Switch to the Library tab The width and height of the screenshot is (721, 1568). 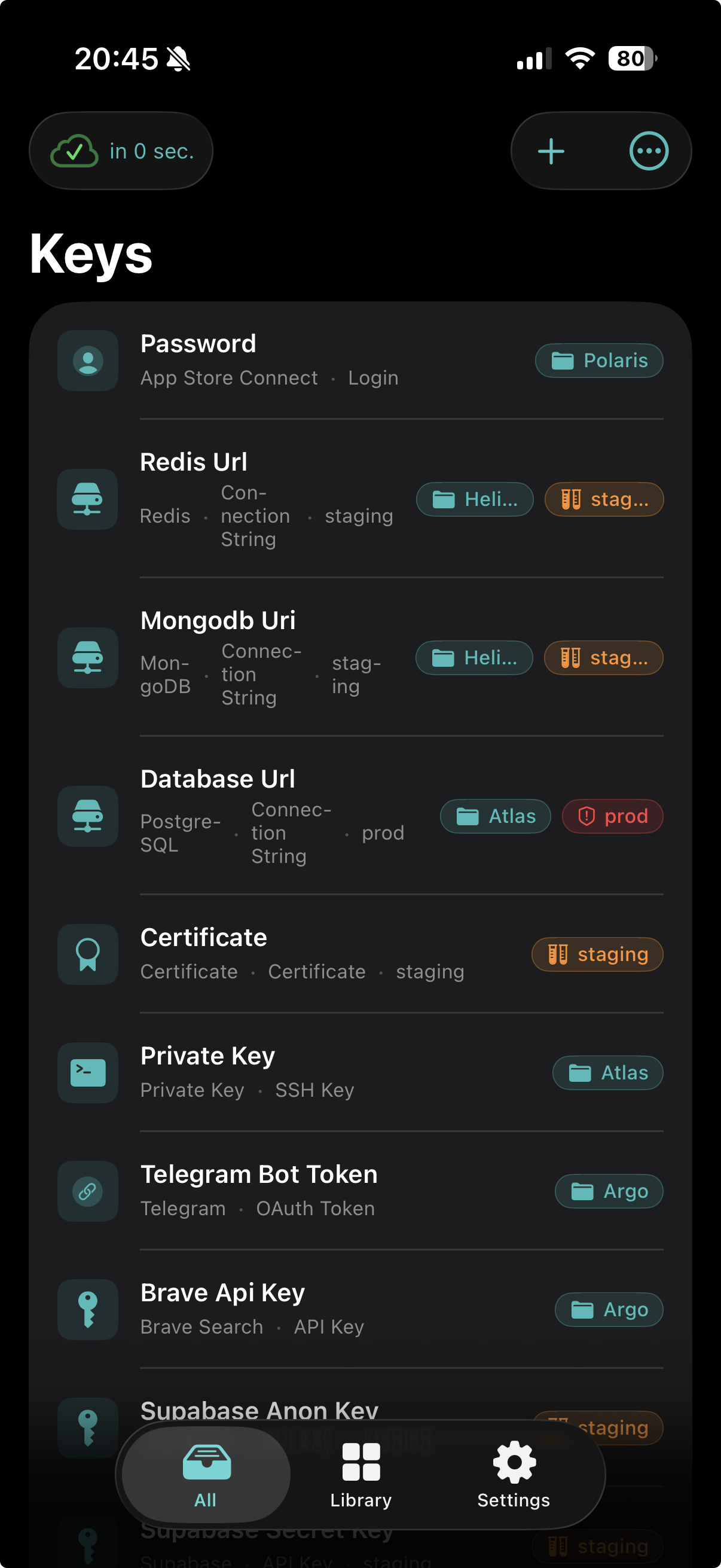click(361, 1474)
